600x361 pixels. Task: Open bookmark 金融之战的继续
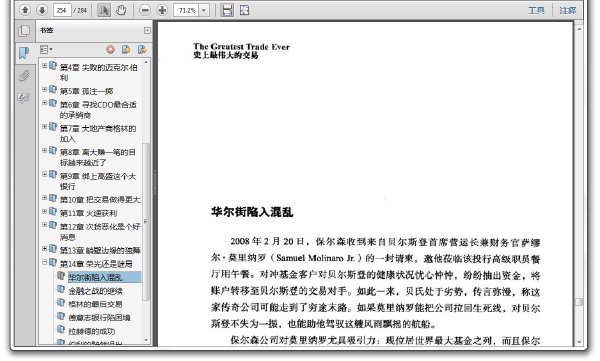point(95,291)
